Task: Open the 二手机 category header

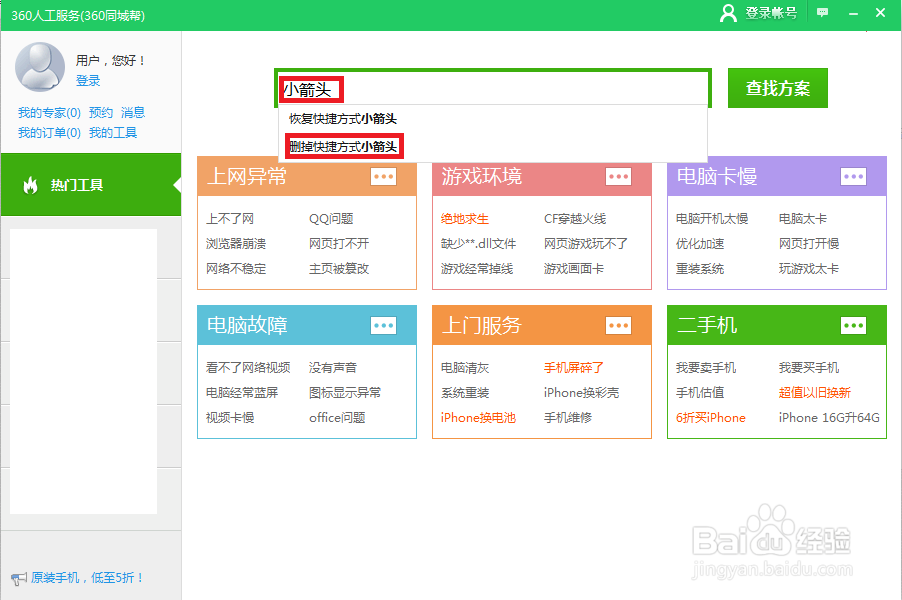Action: click(x=707, y=325)
